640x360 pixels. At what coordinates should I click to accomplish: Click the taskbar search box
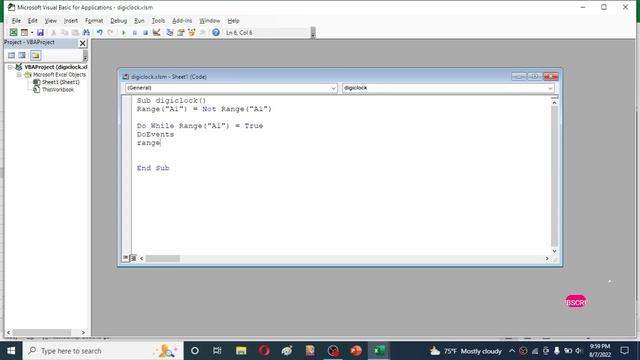[103, 351]
